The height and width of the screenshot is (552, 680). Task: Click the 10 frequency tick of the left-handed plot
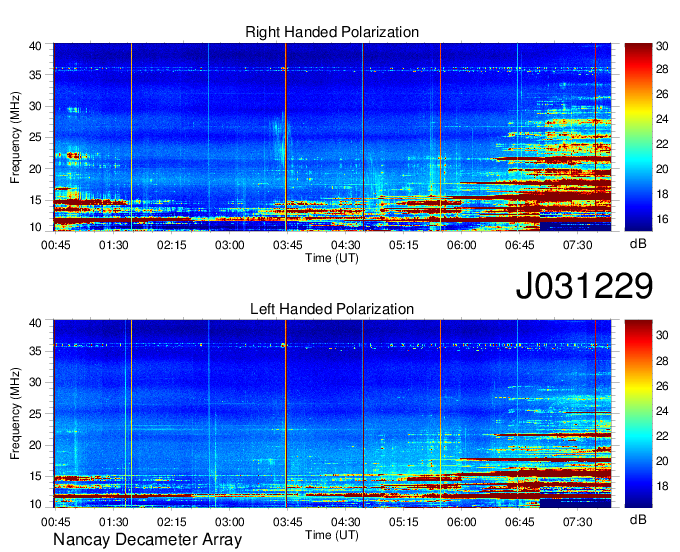pyautogui.click(x=35, y=504)
